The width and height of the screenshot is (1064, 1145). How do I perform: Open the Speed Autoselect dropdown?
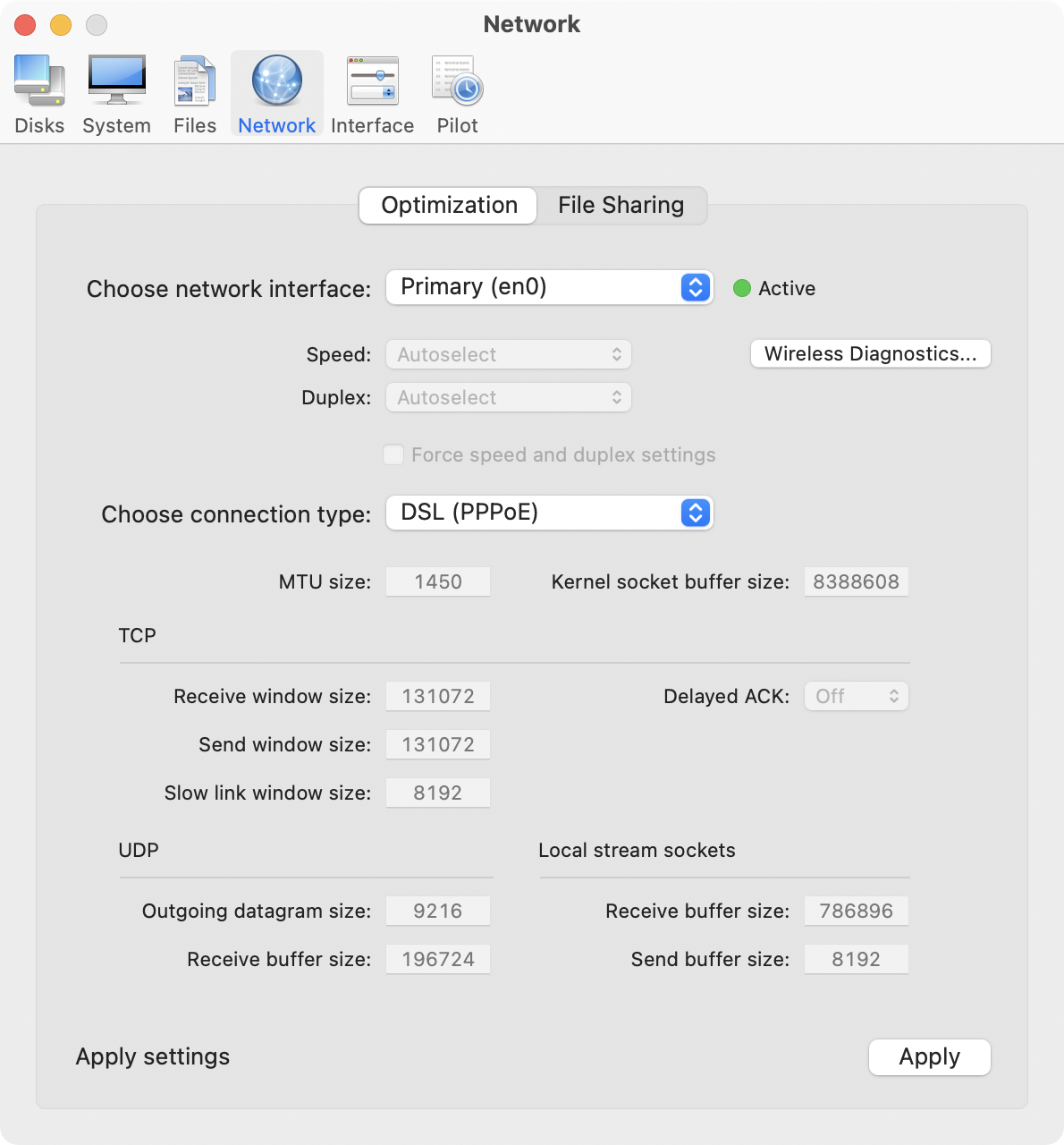point(508,354)
